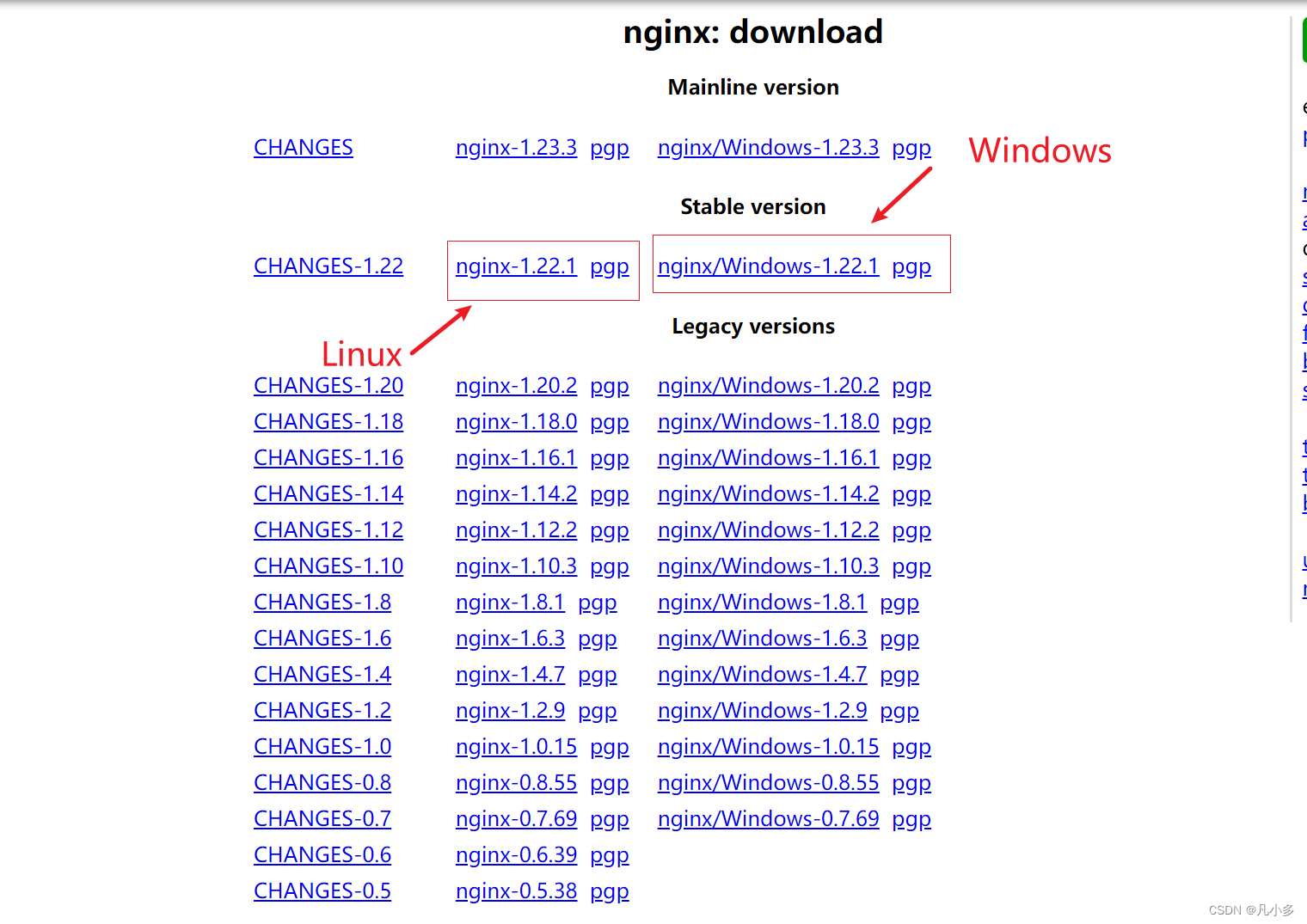Open the CHANGES-1.18 link
This screenshot has width=1307, height=924.
point(328,422)
